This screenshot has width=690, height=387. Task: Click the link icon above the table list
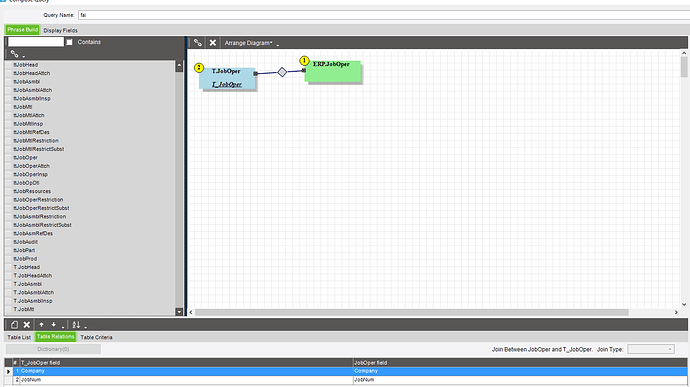click(x=15, y=54)
